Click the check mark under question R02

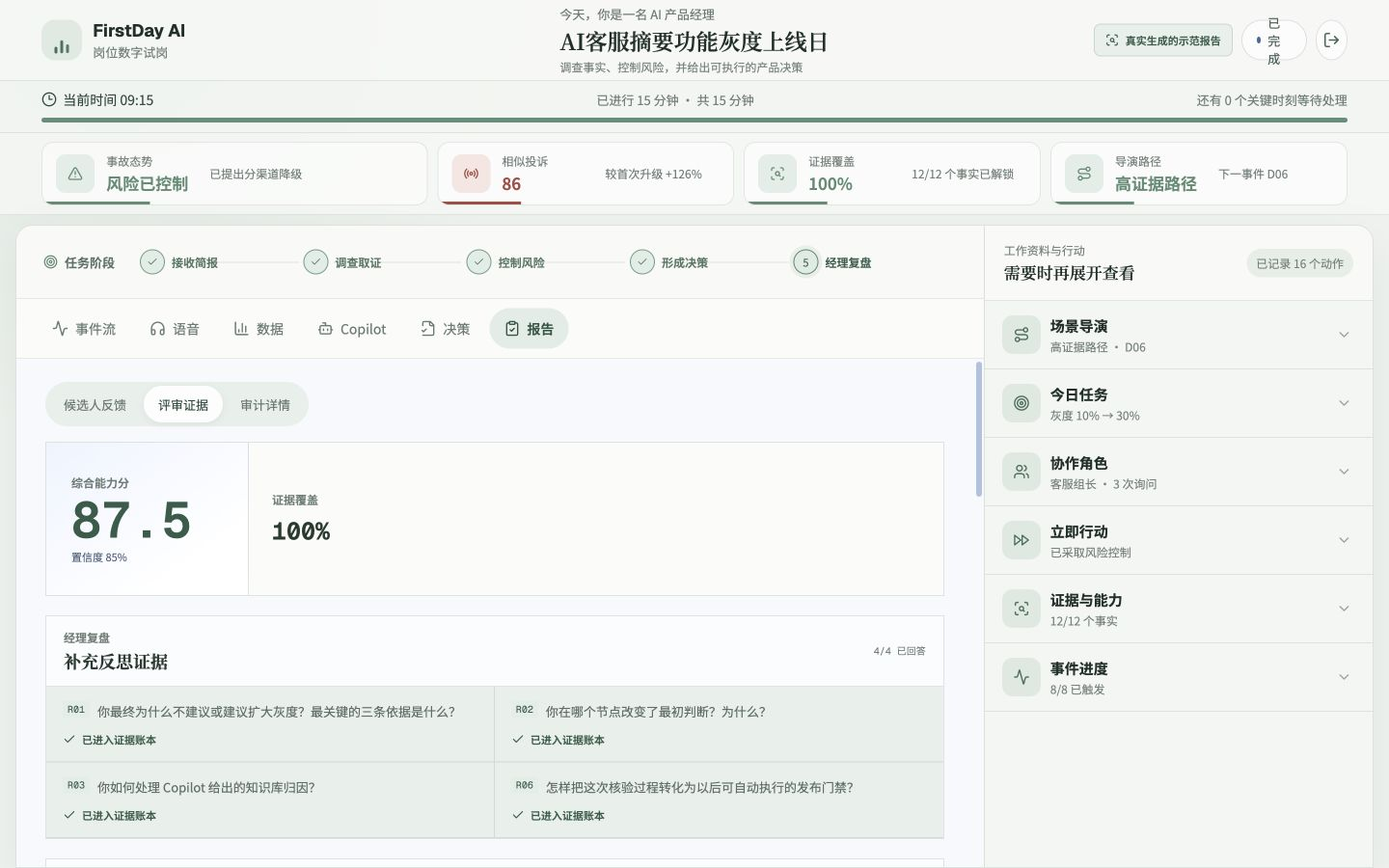point(518,740)
